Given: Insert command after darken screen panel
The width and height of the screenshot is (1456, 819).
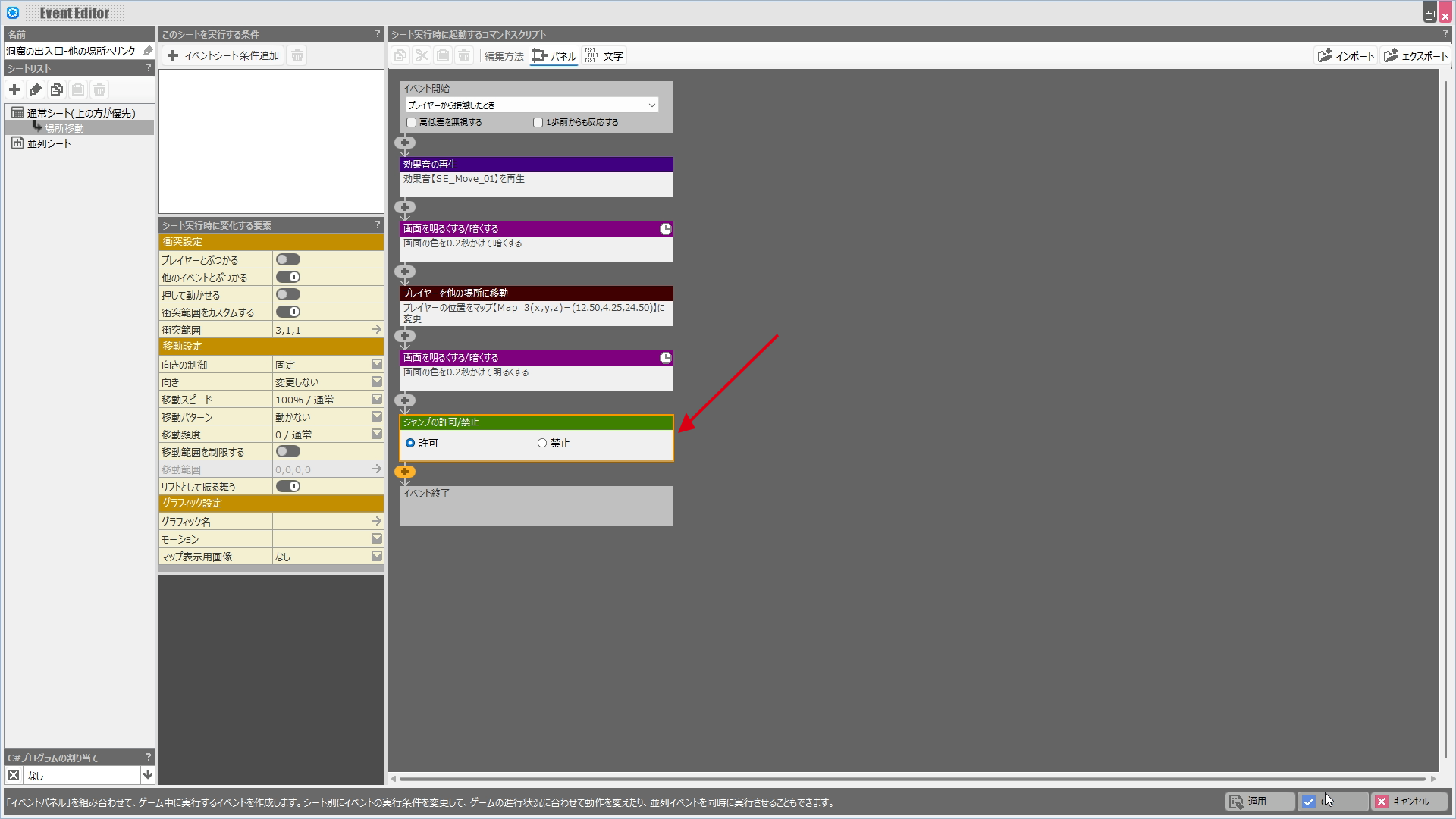Looking at the screenshot, I should pos(405,271).
